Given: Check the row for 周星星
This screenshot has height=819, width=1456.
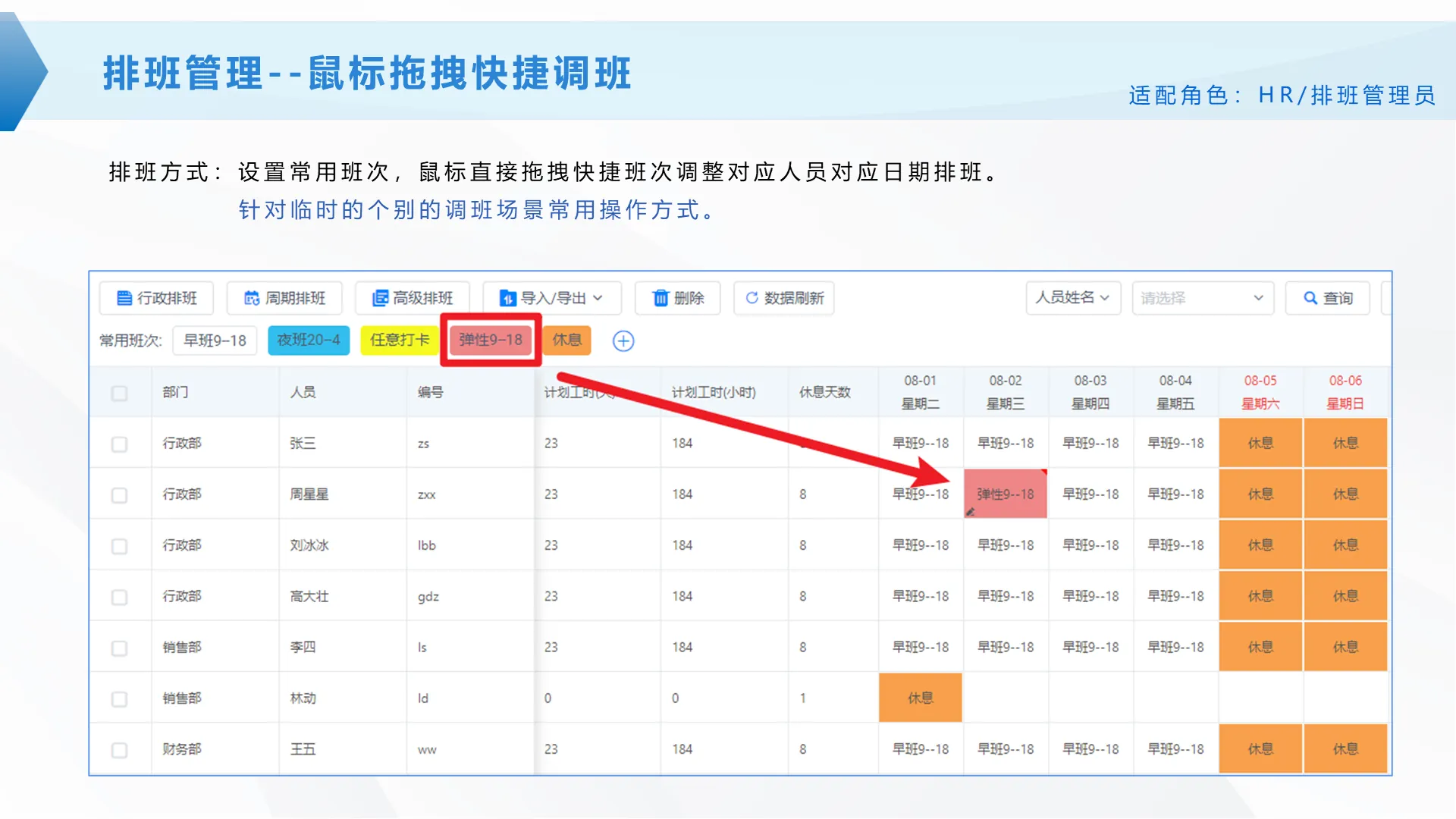Looking at the screenshot, I should click(x=119, y=495).
